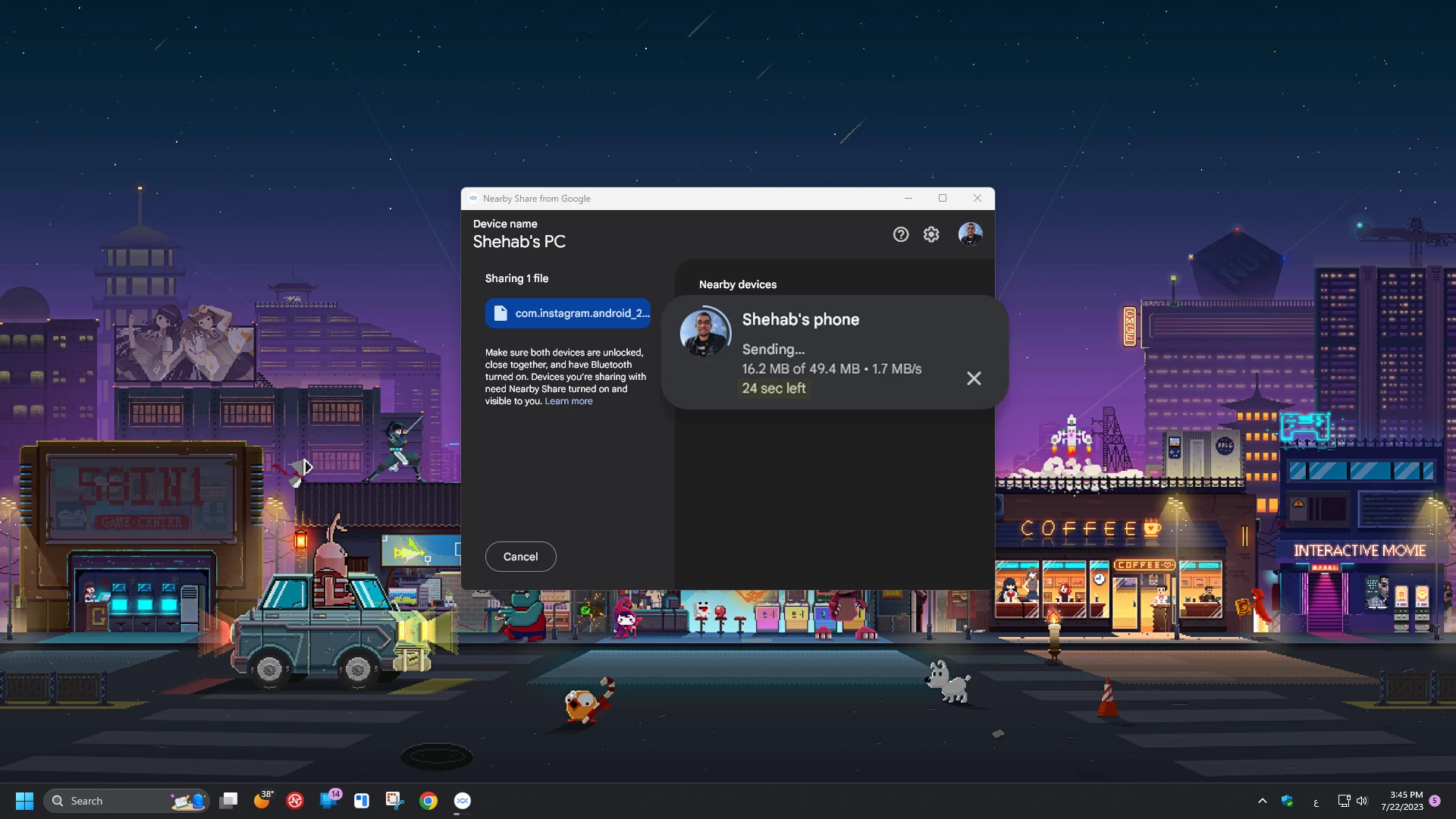Image resolution: width=1456 pixels, height=819 pixels.
Task: Click the Nearby Share icon in the window title bar
Action: (473, 199)
